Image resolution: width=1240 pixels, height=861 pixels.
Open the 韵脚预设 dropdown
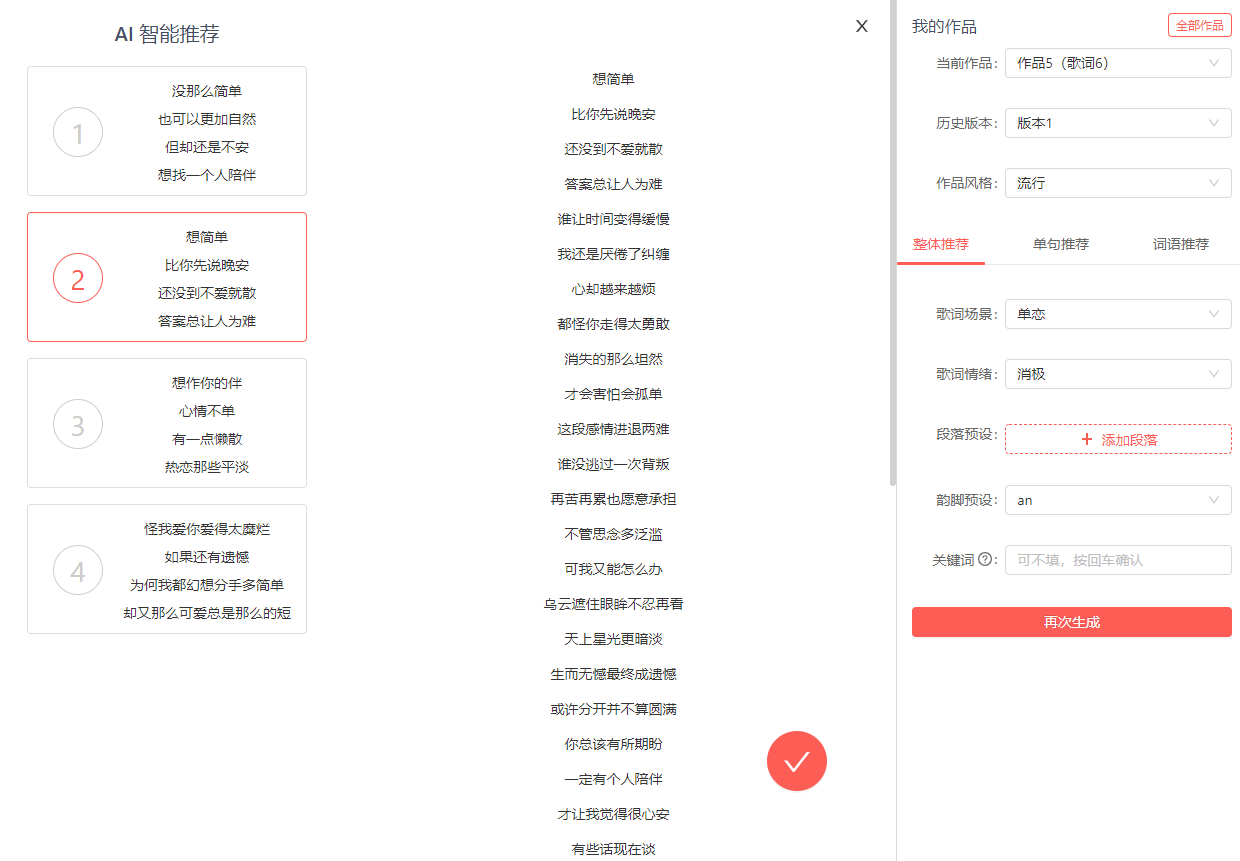[1117, 500]
